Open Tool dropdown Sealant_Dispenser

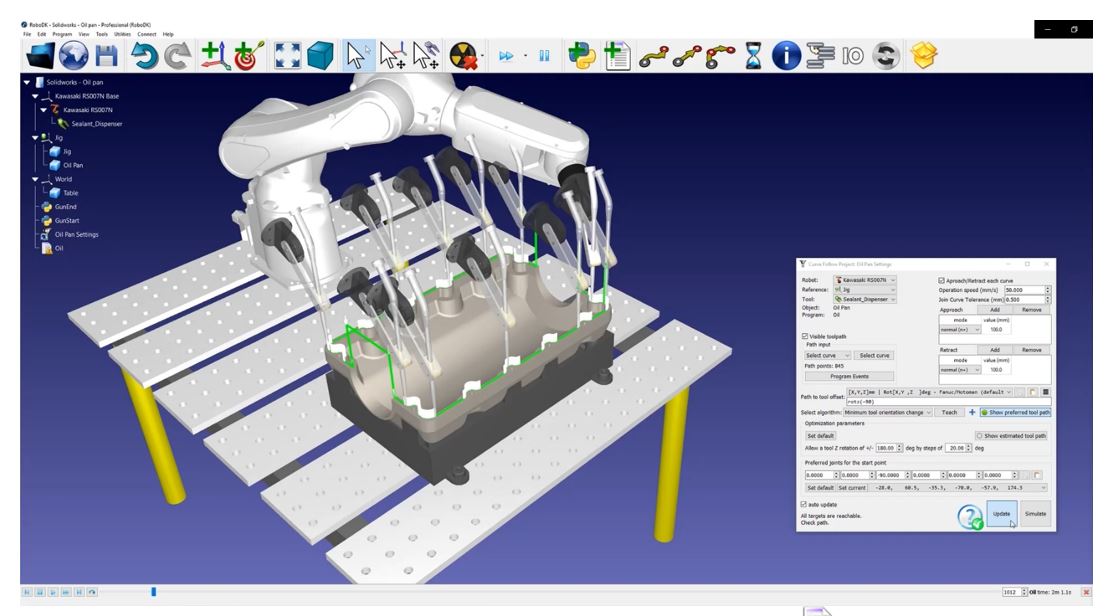pos(864,299)
